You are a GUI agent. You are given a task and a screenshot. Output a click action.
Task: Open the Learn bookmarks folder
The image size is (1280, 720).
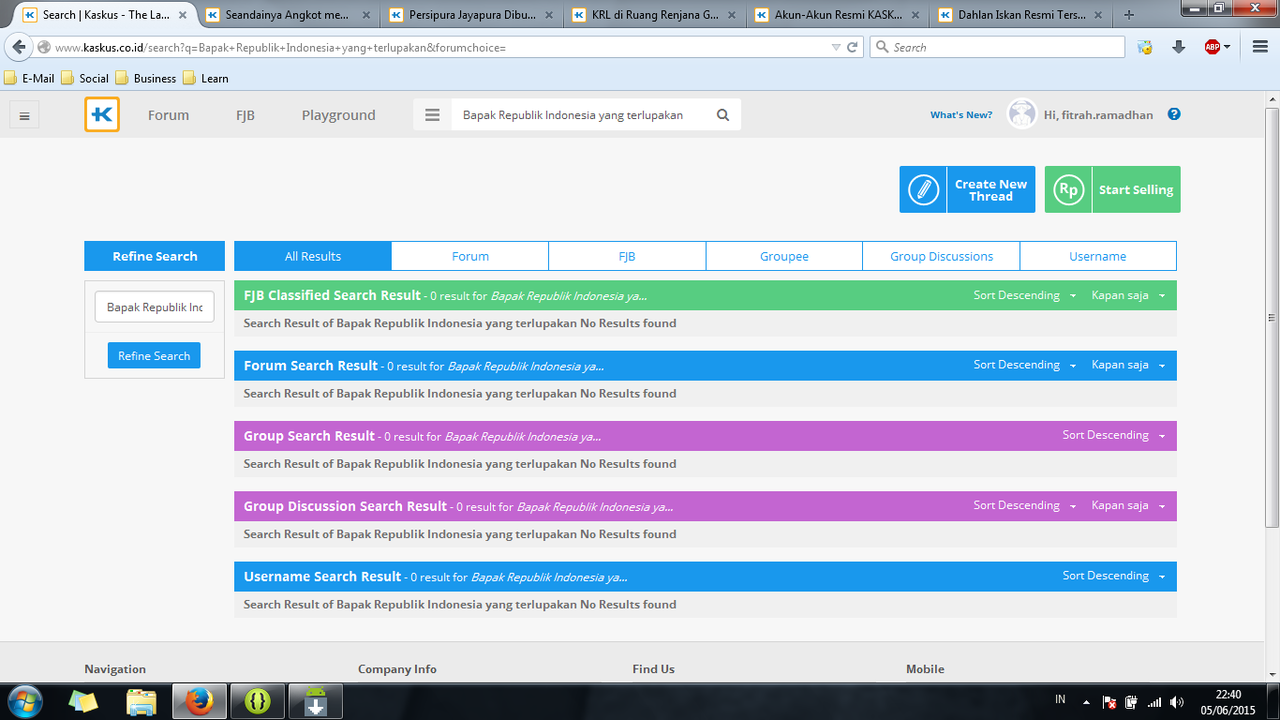click(206, 78)
